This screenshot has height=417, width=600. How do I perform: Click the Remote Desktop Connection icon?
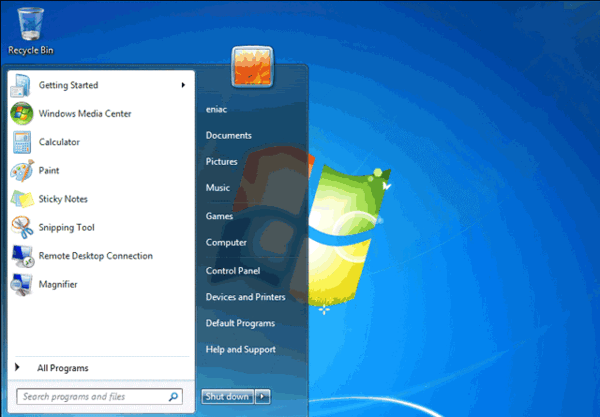(23, 256)
